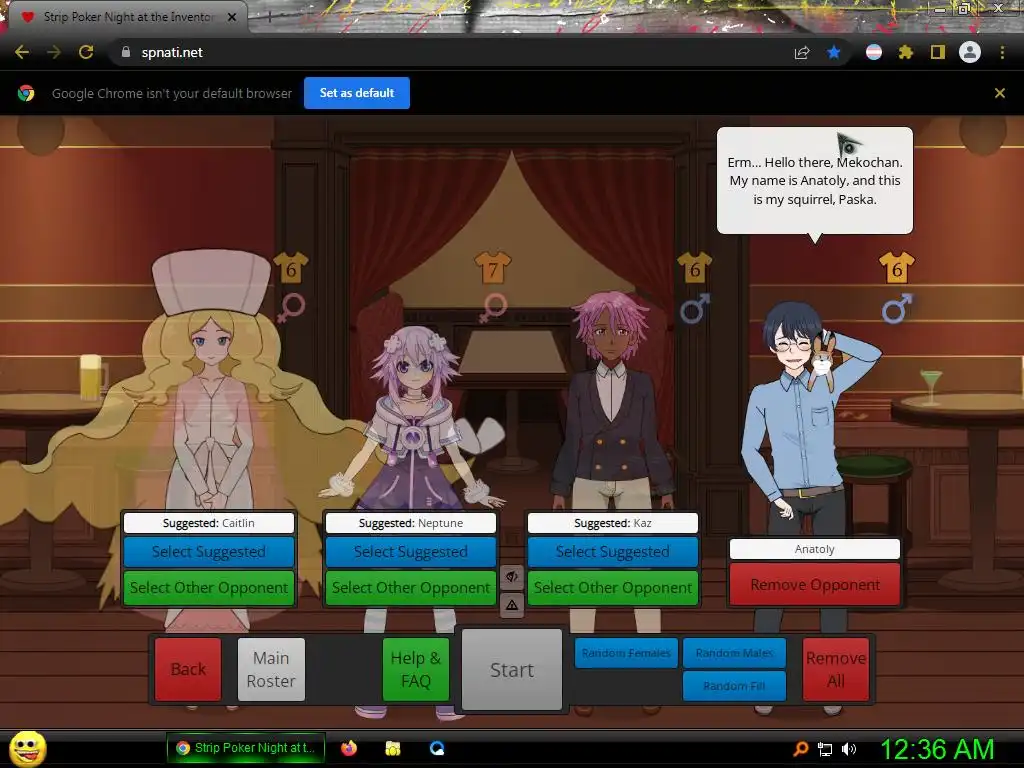Open the striped extension icon
This screenshot has height=768, width=1024.
[874, 52]
